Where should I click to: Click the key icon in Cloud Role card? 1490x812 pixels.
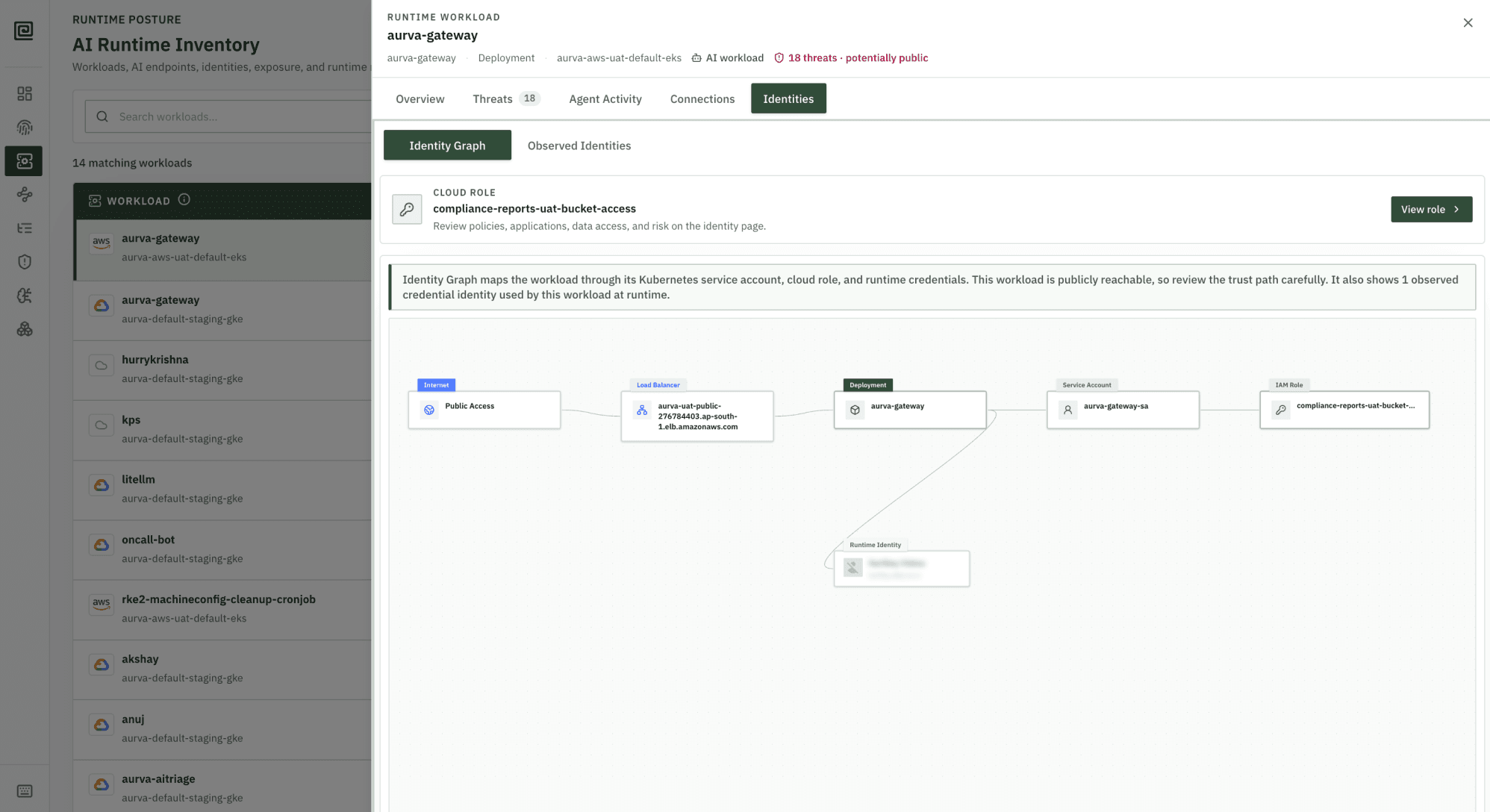[407, 210]
